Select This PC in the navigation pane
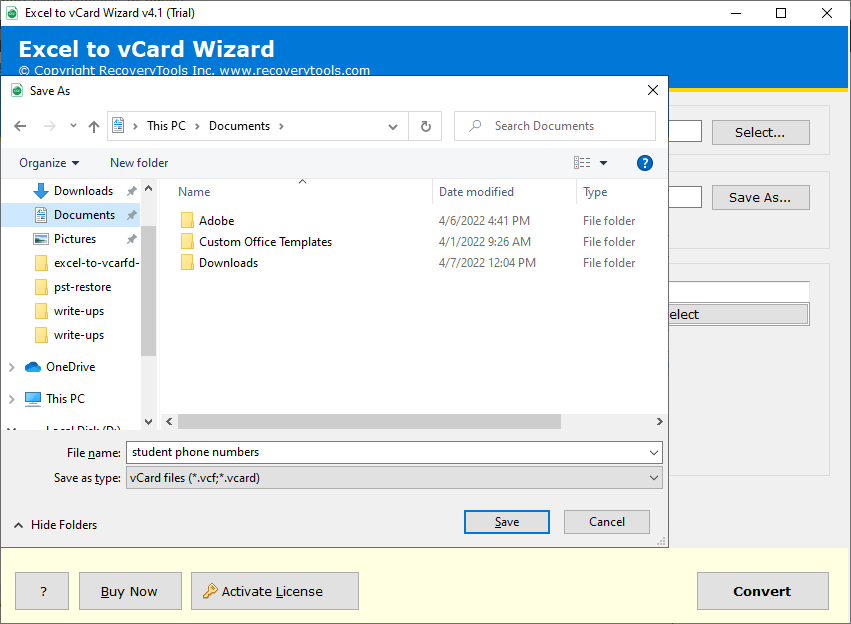Screen dimensions: 851x624 [x=65, y=399]
